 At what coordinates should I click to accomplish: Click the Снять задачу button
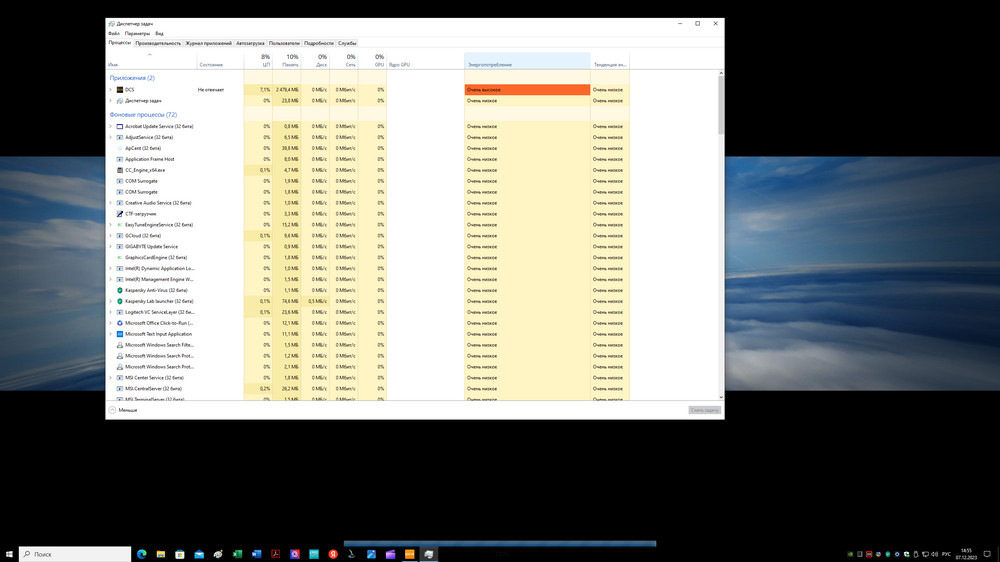705,410
